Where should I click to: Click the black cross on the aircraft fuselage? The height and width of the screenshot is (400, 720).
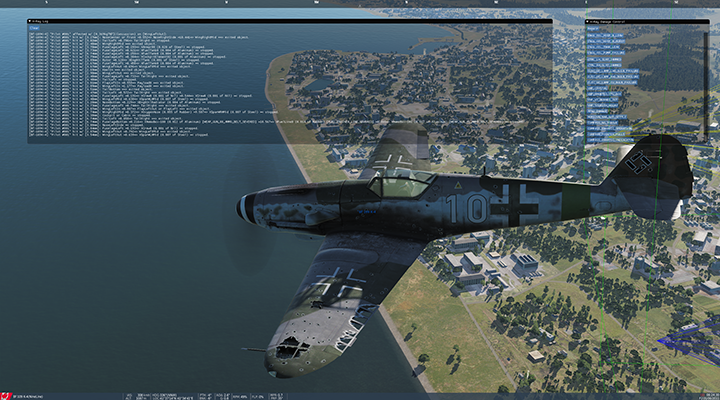click(519, 206)
